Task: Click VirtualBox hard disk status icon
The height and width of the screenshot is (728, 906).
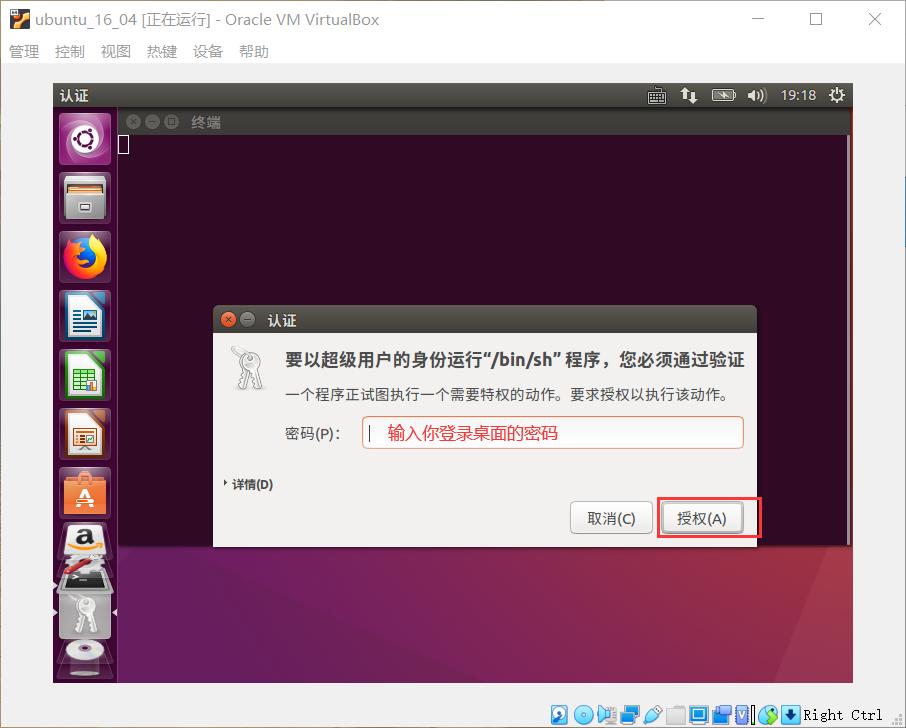Action: (559, 715)
